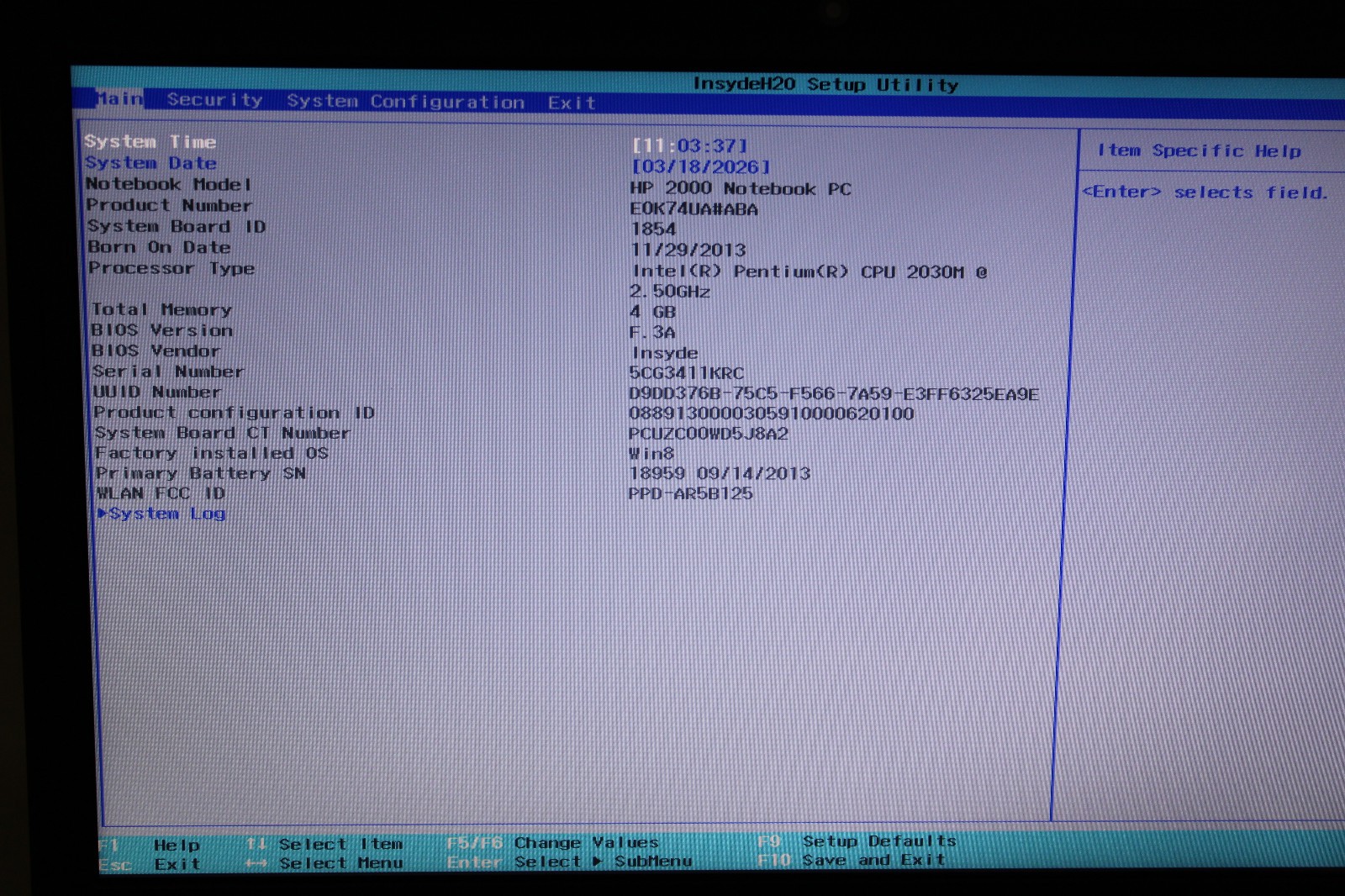Click Product Number label

click(169, 205)
